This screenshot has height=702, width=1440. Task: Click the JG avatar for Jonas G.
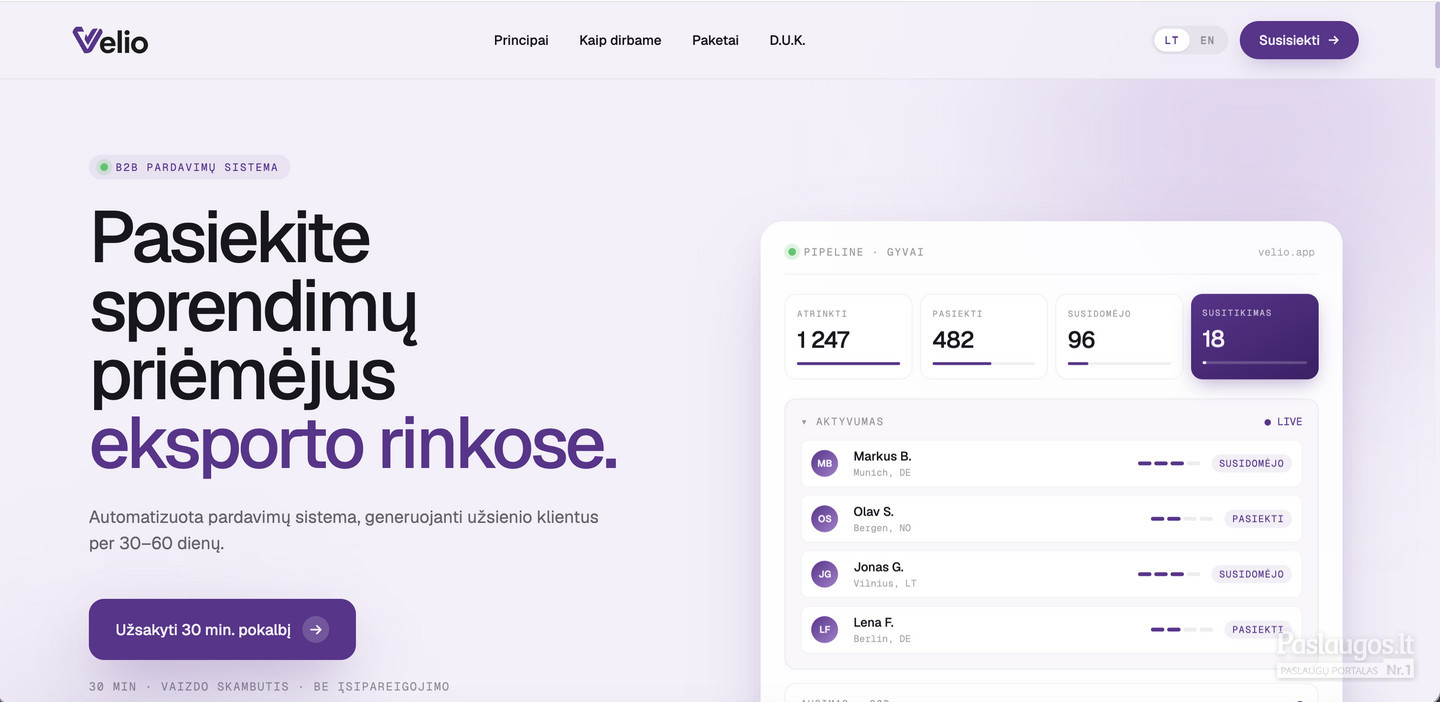825,574
